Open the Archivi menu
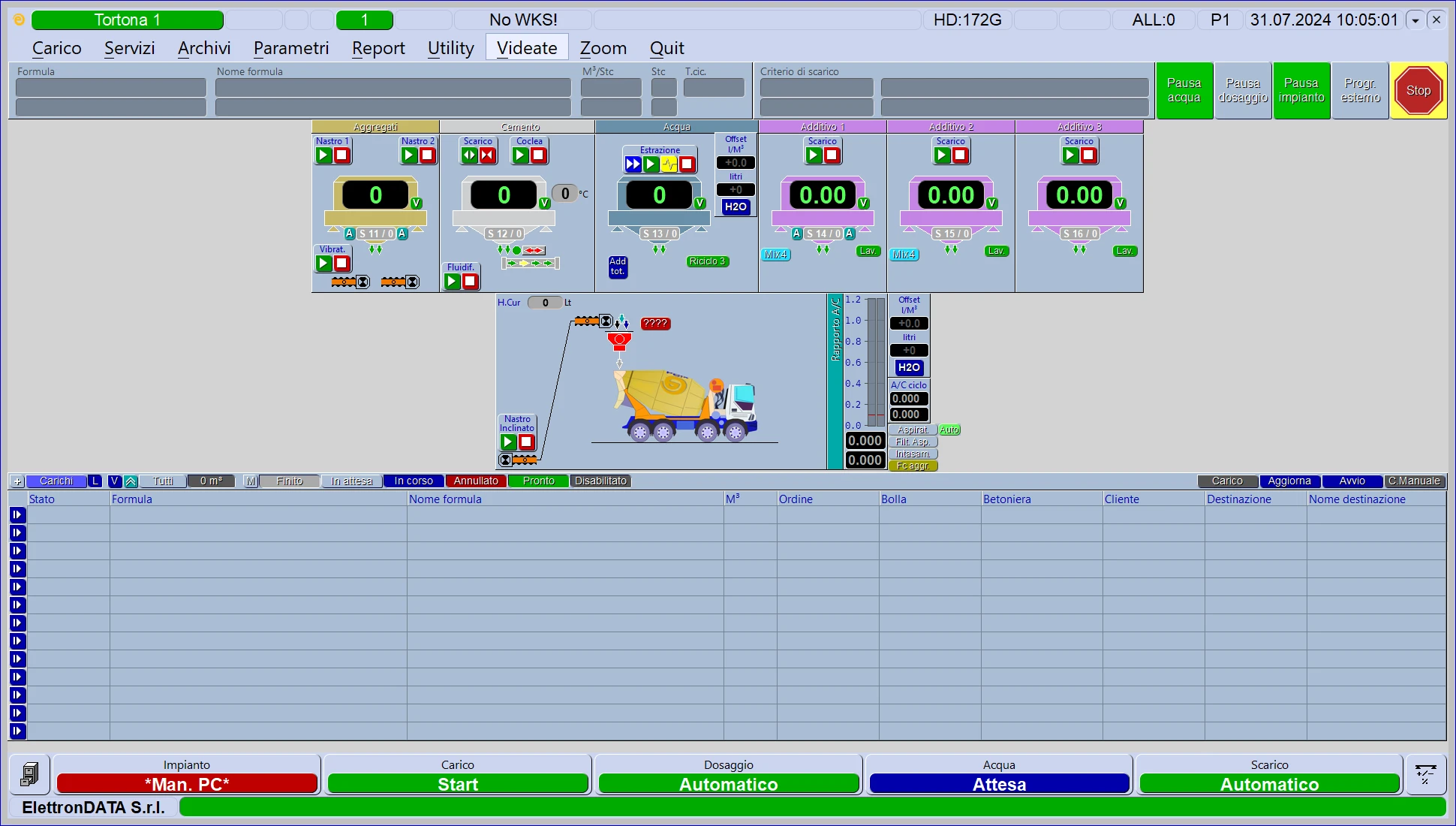1456x826 pixels. click(x=204, y=48)
